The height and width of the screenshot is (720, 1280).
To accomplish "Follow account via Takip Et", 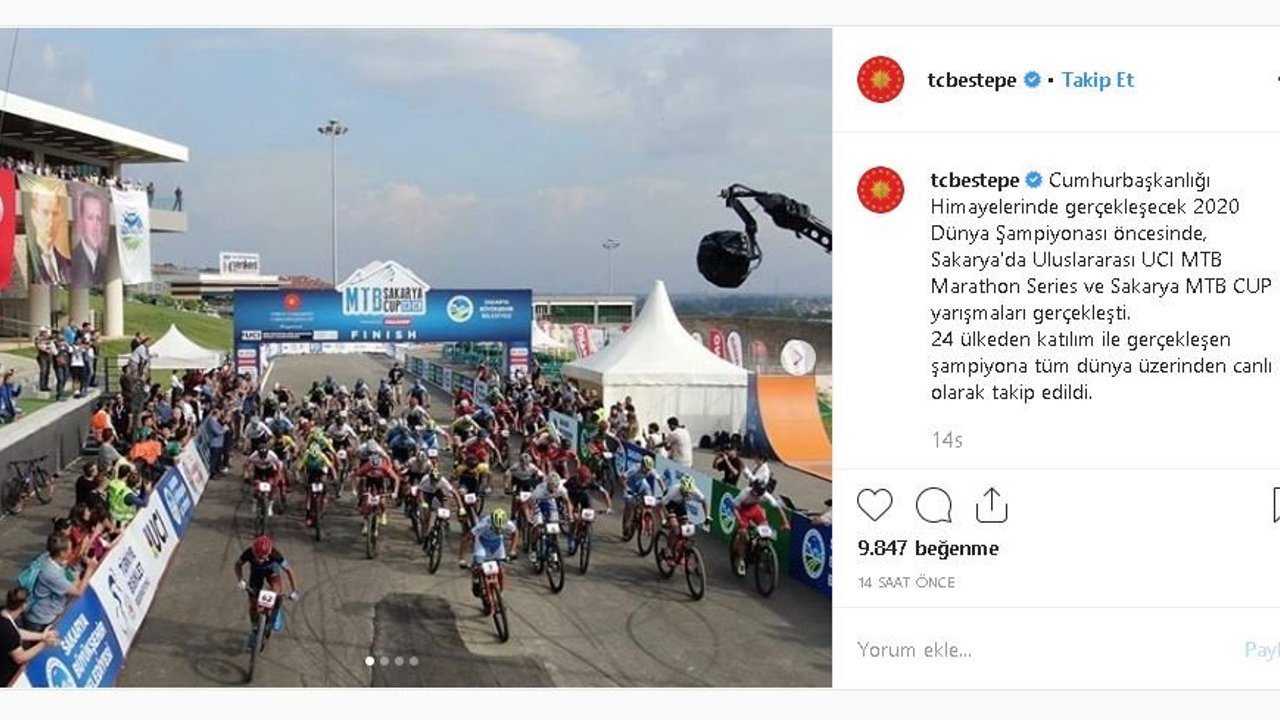I will coord(1098,80).
